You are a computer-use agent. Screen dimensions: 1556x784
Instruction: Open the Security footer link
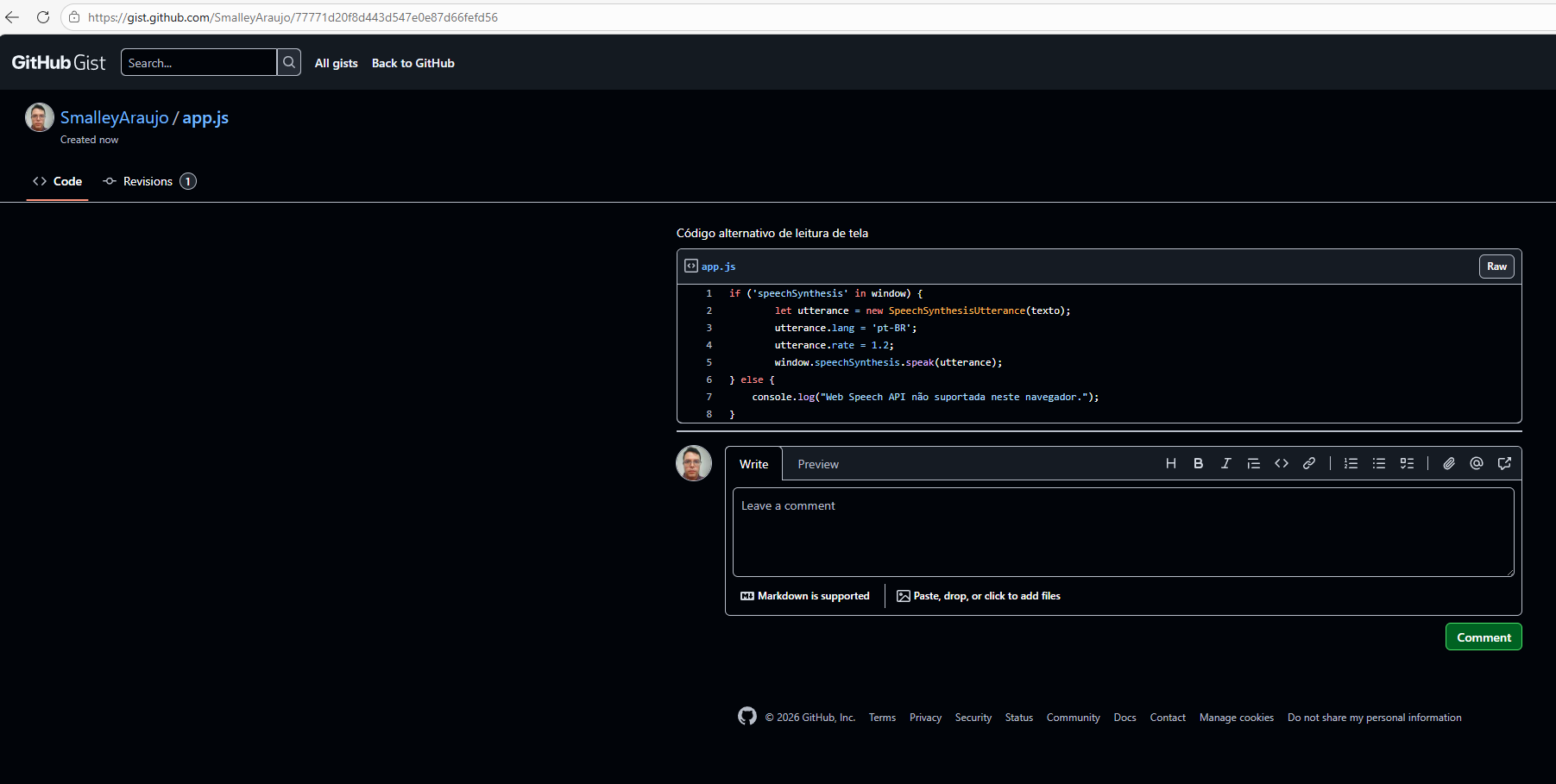973,718
